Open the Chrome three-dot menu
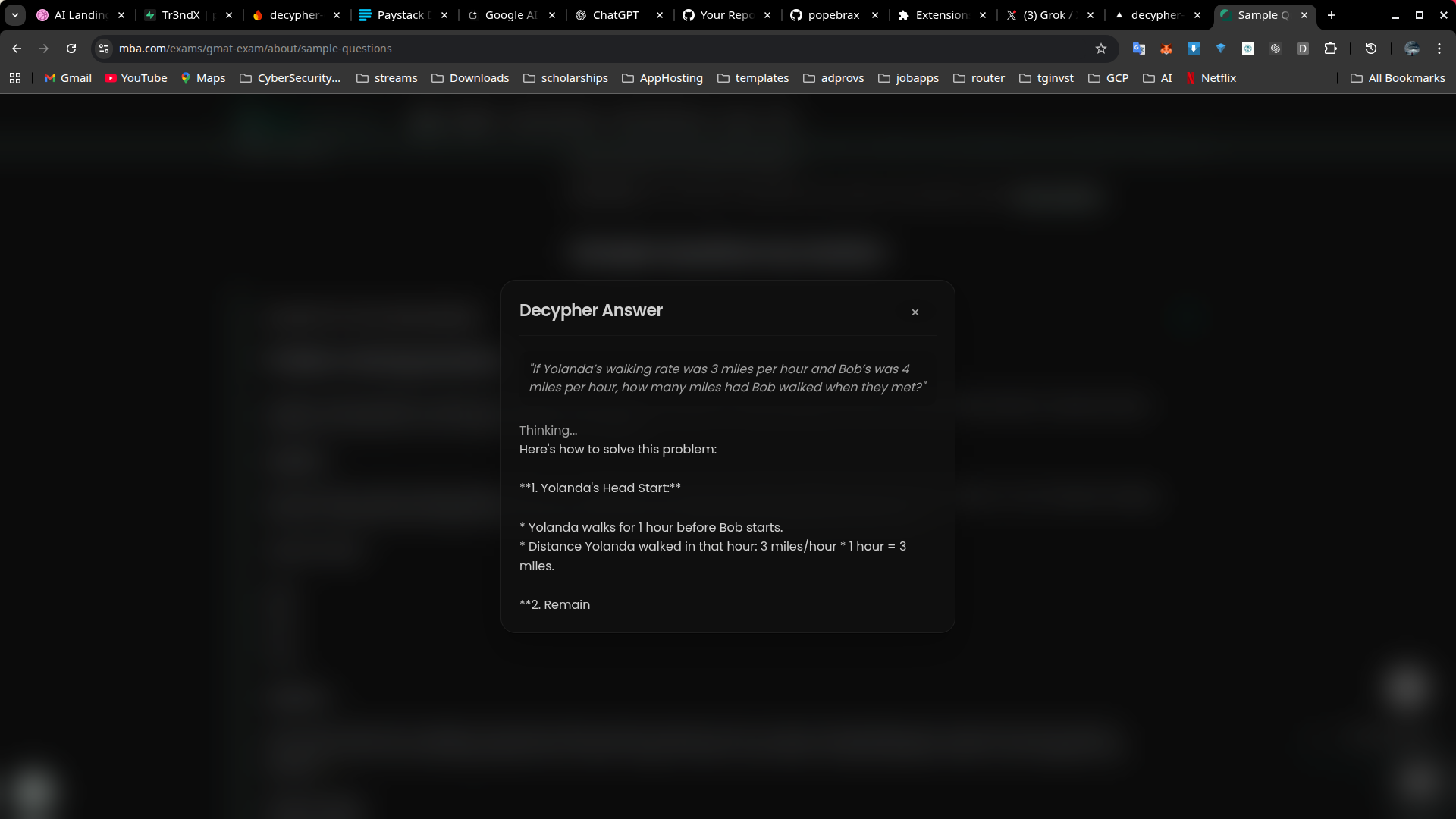The height and width of the screenshot is (819, 1456). click(x=1439, y=48)
